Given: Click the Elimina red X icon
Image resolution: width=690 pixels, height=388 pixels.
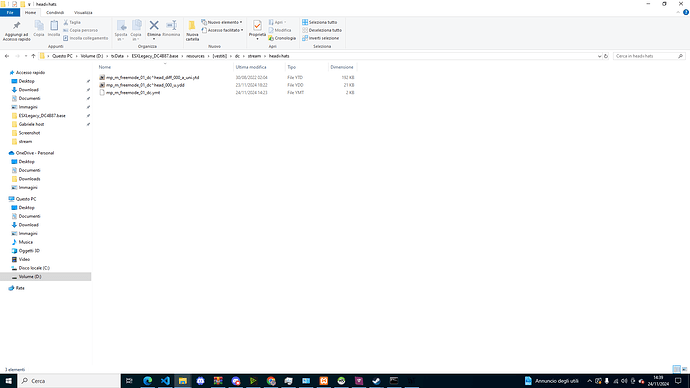Looking at the screenshot, I should [x=154, y=26].
